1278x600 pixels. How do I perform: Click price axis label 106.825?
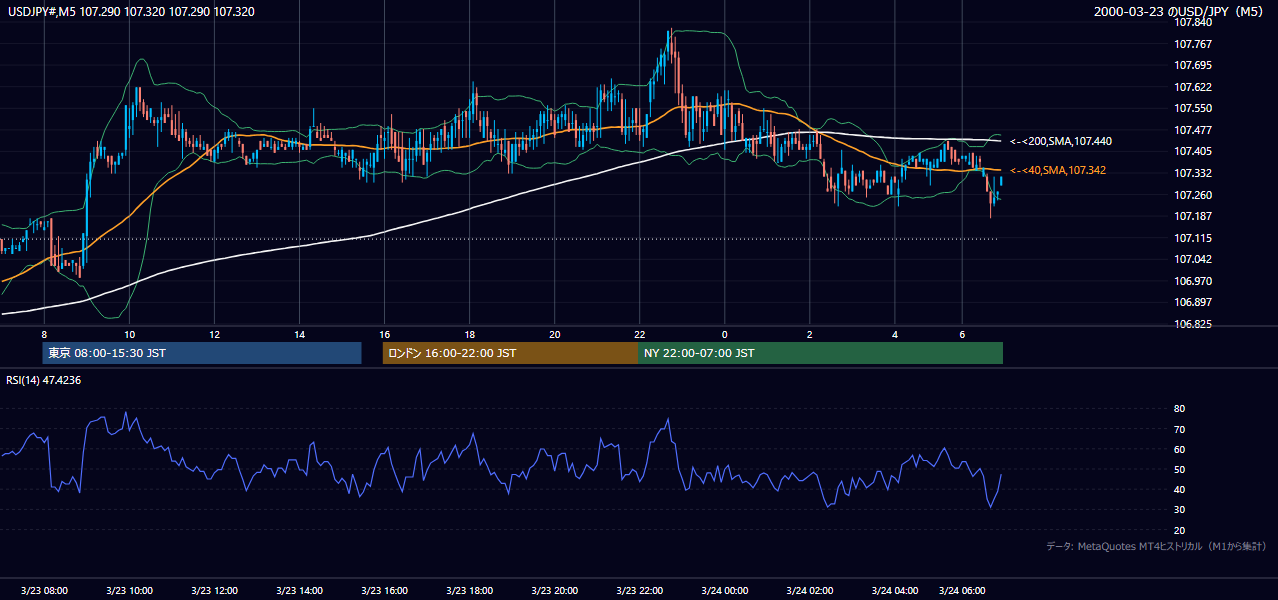tap(1193, 325)
